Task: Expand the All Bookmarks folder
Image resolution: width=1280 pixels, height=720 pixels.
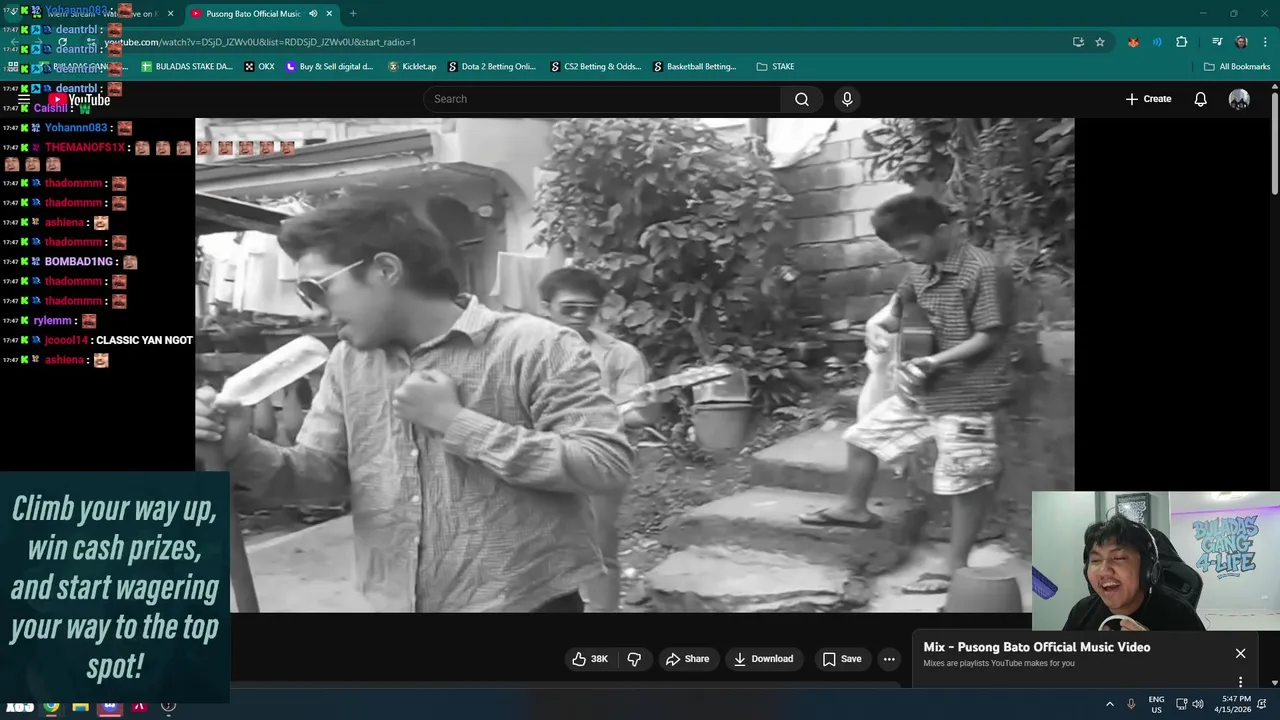Action: [1237, 67]
